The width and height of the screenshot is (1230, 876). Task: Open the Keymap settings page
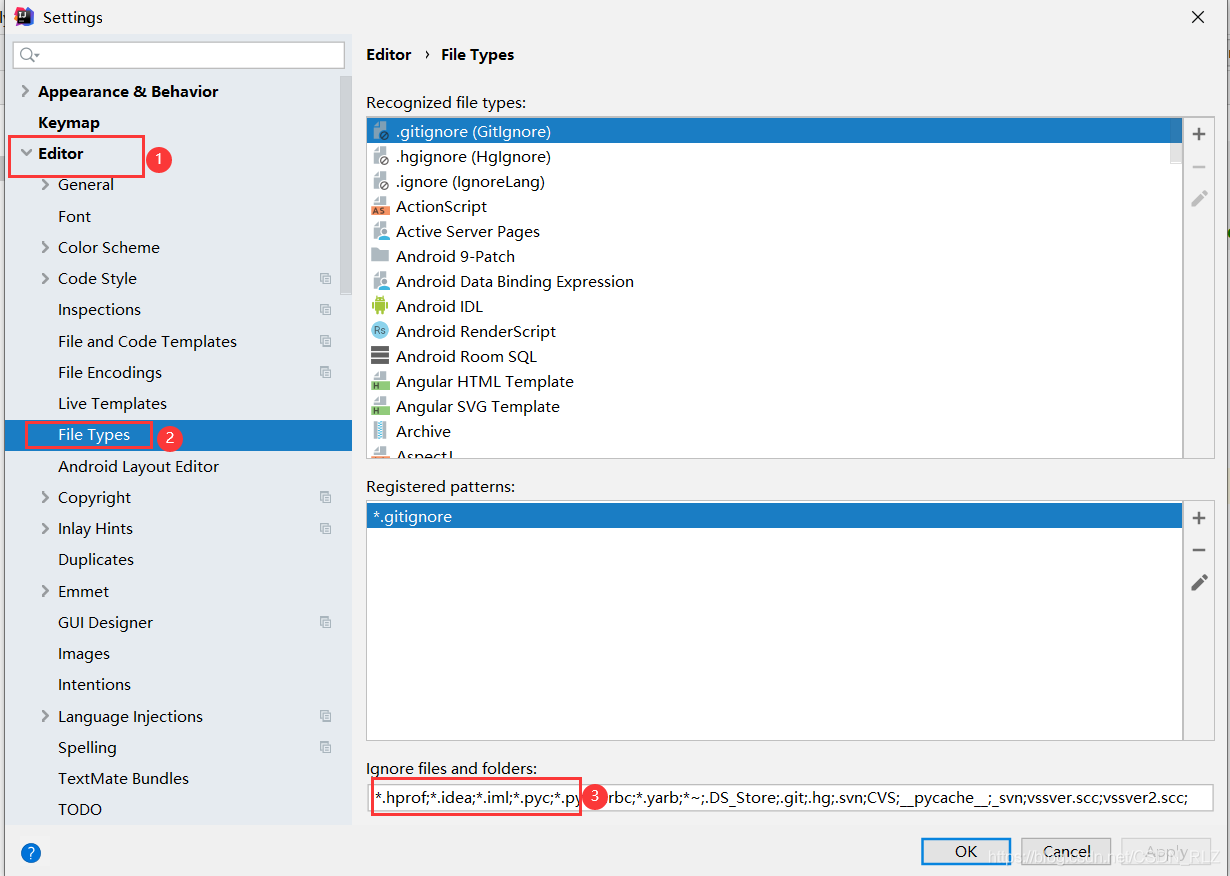pyautogui.click(x=69, y=122)
